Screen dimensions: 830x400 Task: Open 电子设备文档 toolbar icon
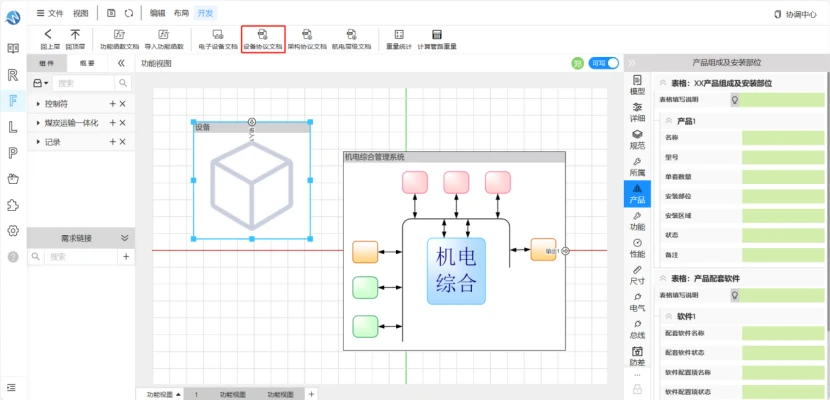tap(218, 34)
